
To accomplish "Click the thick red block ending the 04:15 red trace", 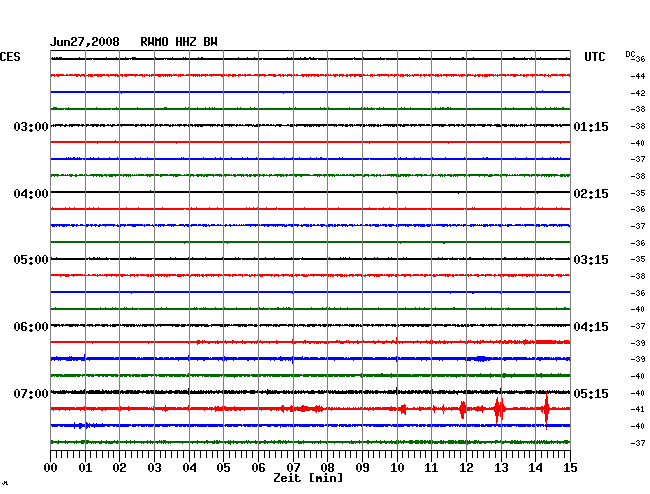I will tap(553, 342).
